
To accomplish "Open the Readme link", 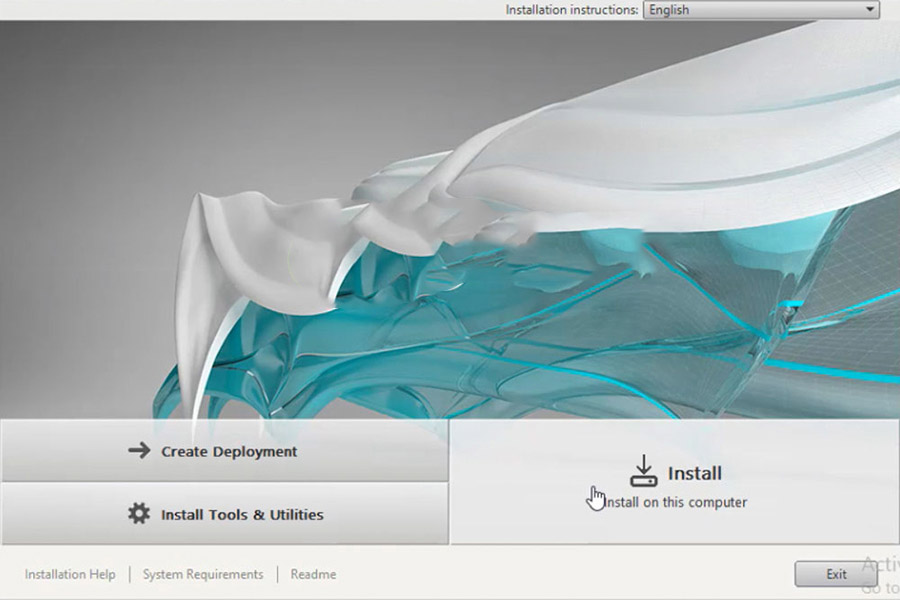I will [x=313, y=574].
